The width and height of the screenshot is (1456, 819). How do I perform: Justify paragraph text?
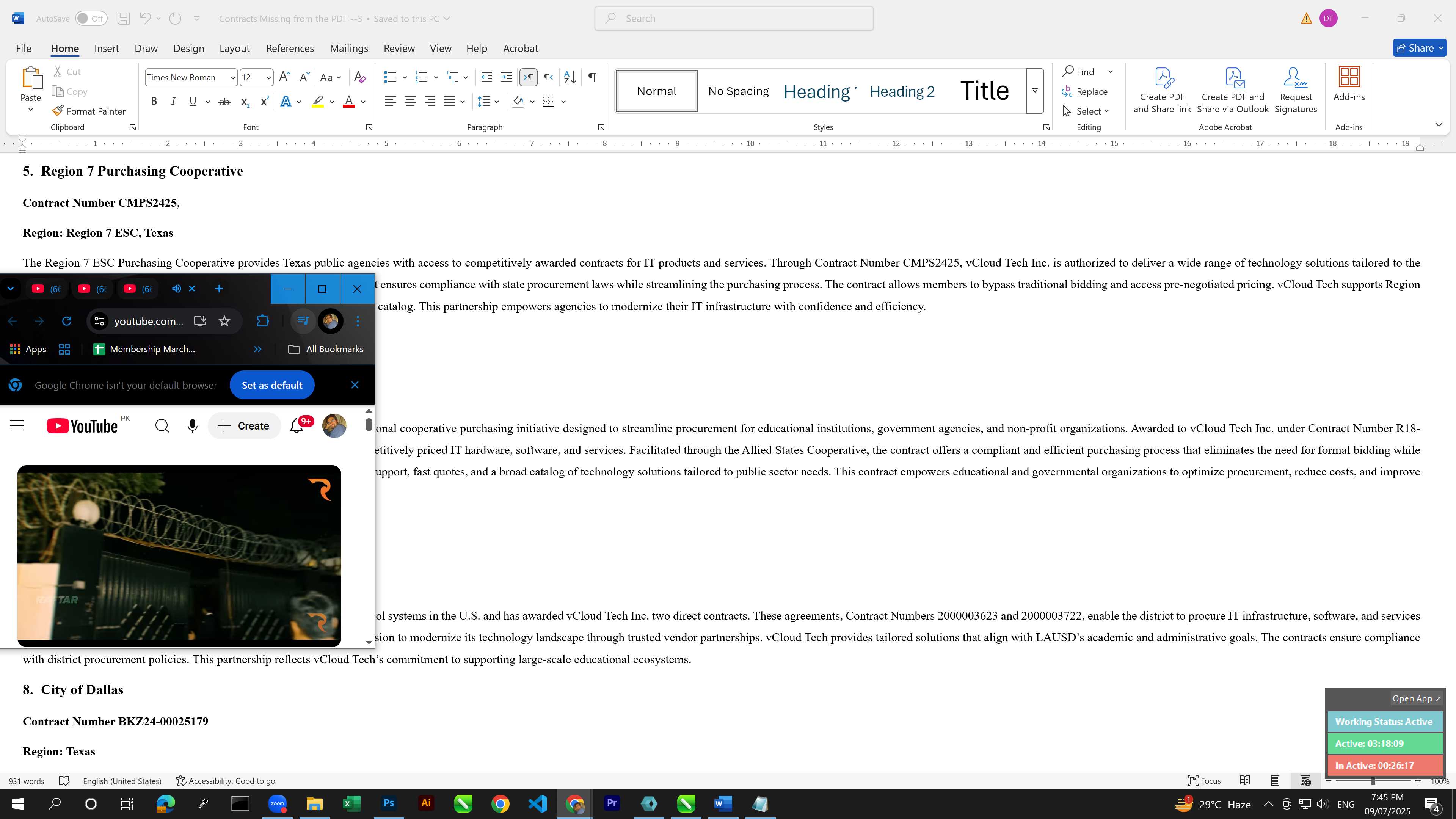click(x=450, y=102)
